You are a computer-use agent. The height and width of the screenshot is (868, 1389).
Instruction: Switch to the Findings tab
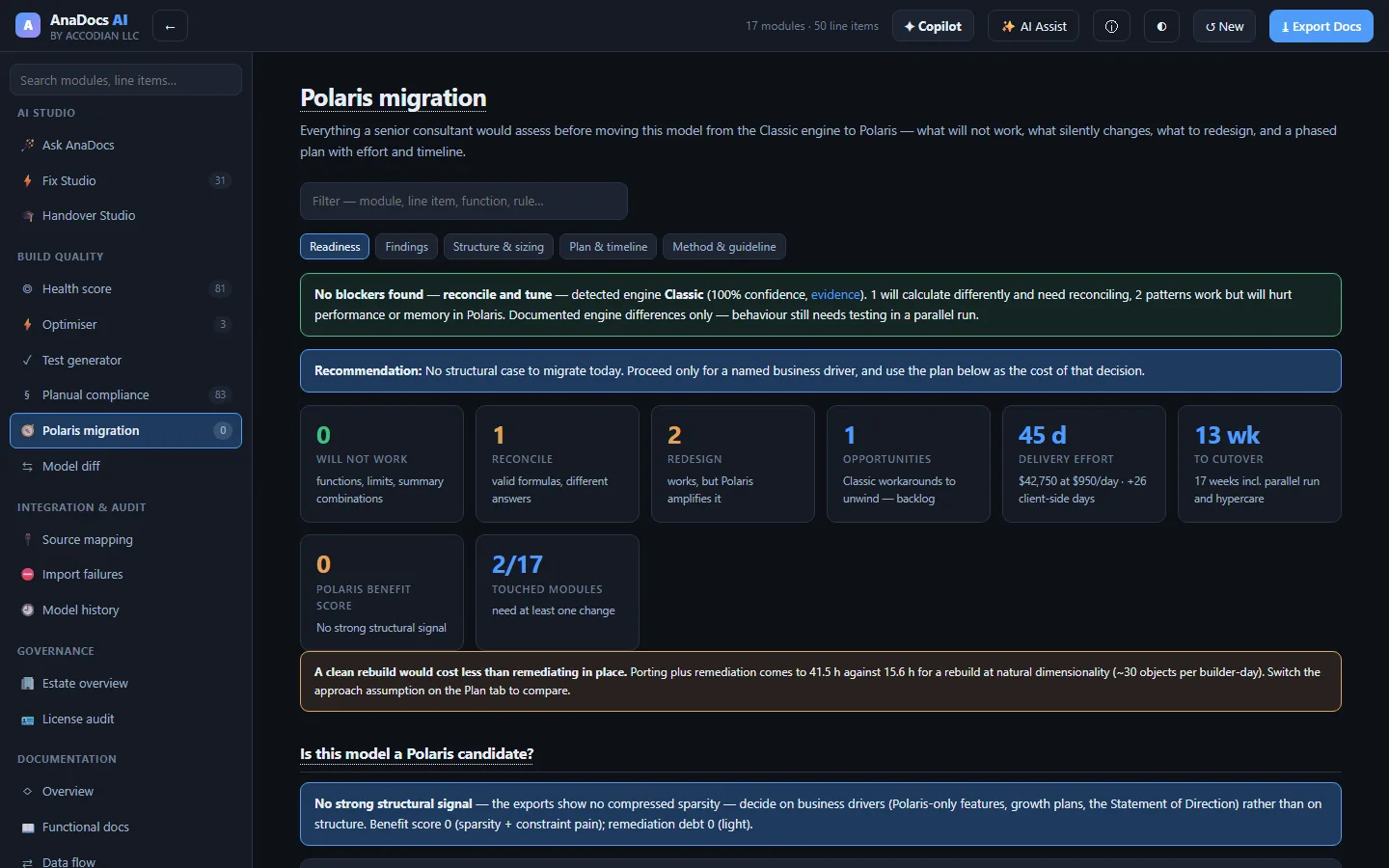pos(406,247)
